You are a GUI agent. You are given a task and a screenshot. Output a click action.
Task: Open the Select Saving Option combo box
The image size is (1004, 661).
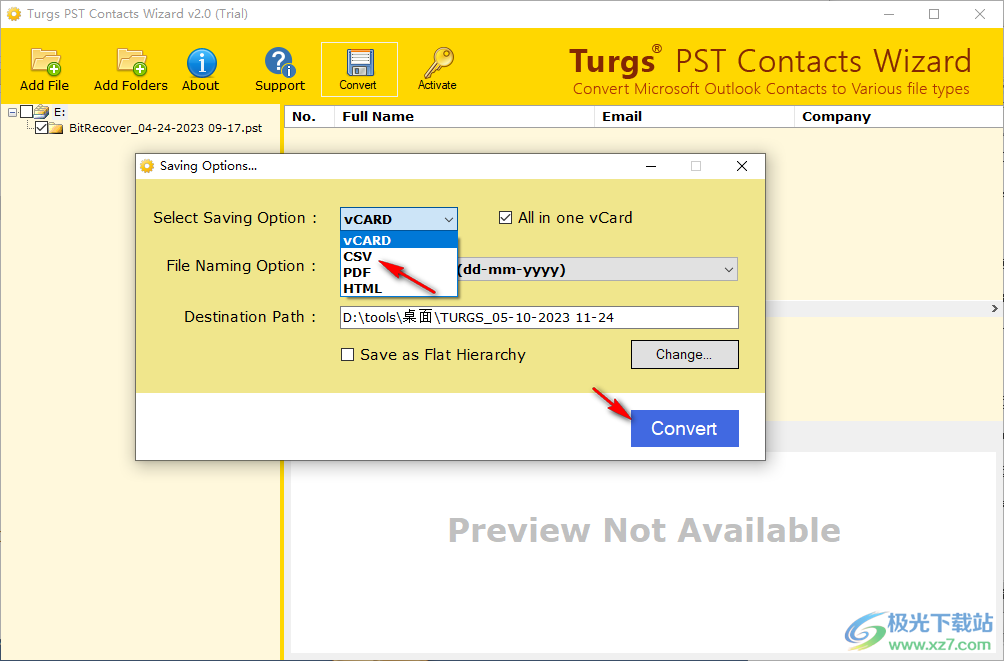coord(399,219)
